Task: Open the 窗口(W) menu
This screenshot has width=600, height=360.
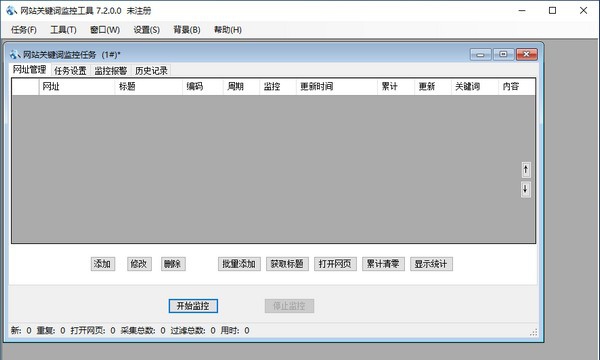Action: [105, 30]
